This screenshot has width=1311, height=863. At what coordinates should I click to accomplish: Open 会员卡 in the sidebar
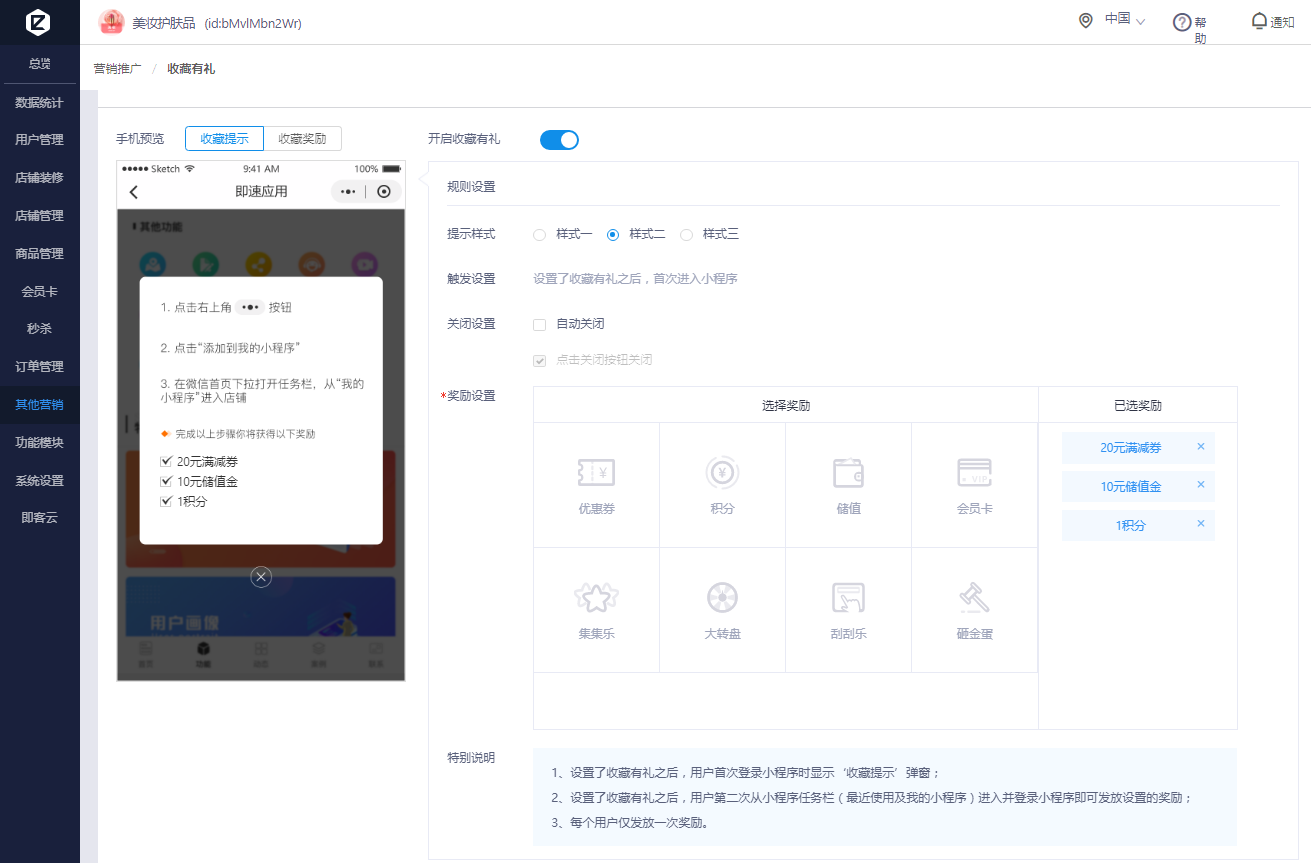pos(40,292)
